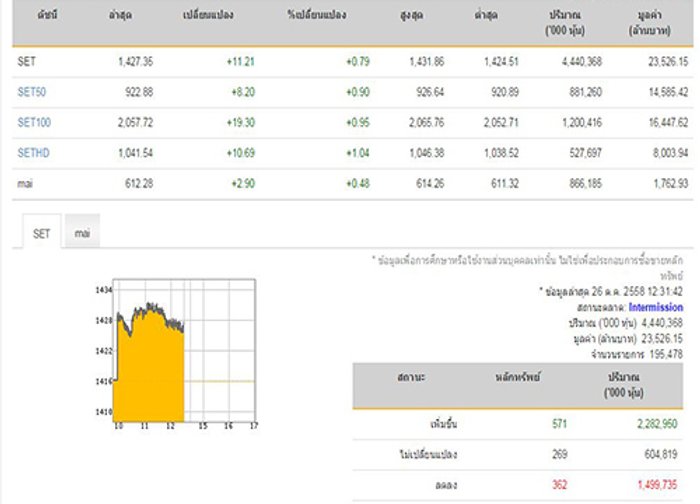This screenshot has width=700, height=504.
Task: Click SET50 volume 881,260
Action: click(x=585, y=92)
